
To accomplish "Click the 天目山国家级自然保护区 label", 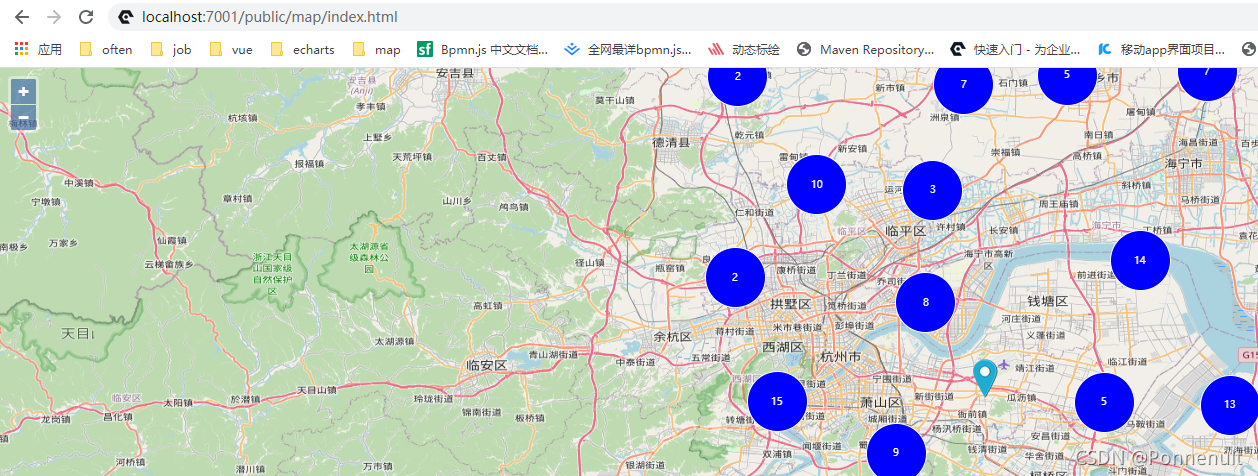I will (273, 275).
